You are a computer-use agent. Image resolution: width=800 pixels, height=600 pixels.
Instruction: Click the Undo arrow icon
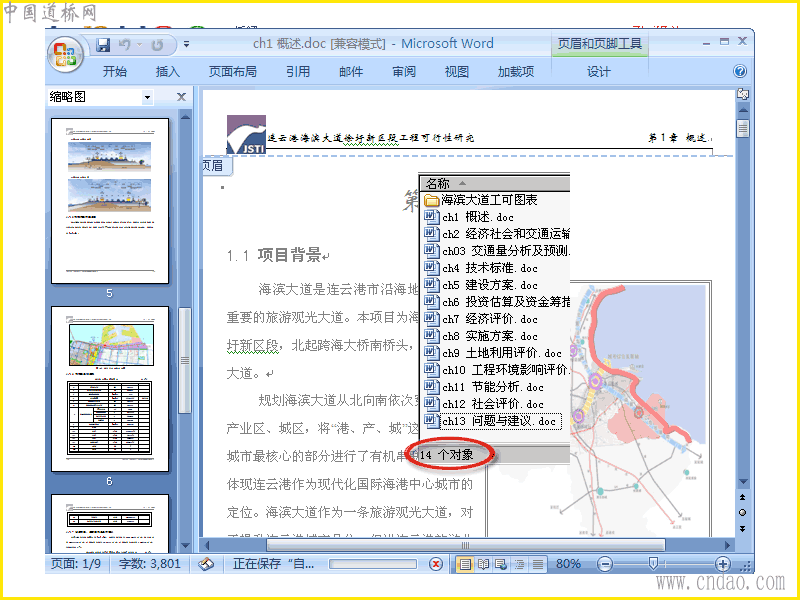[x=124, y=45]
